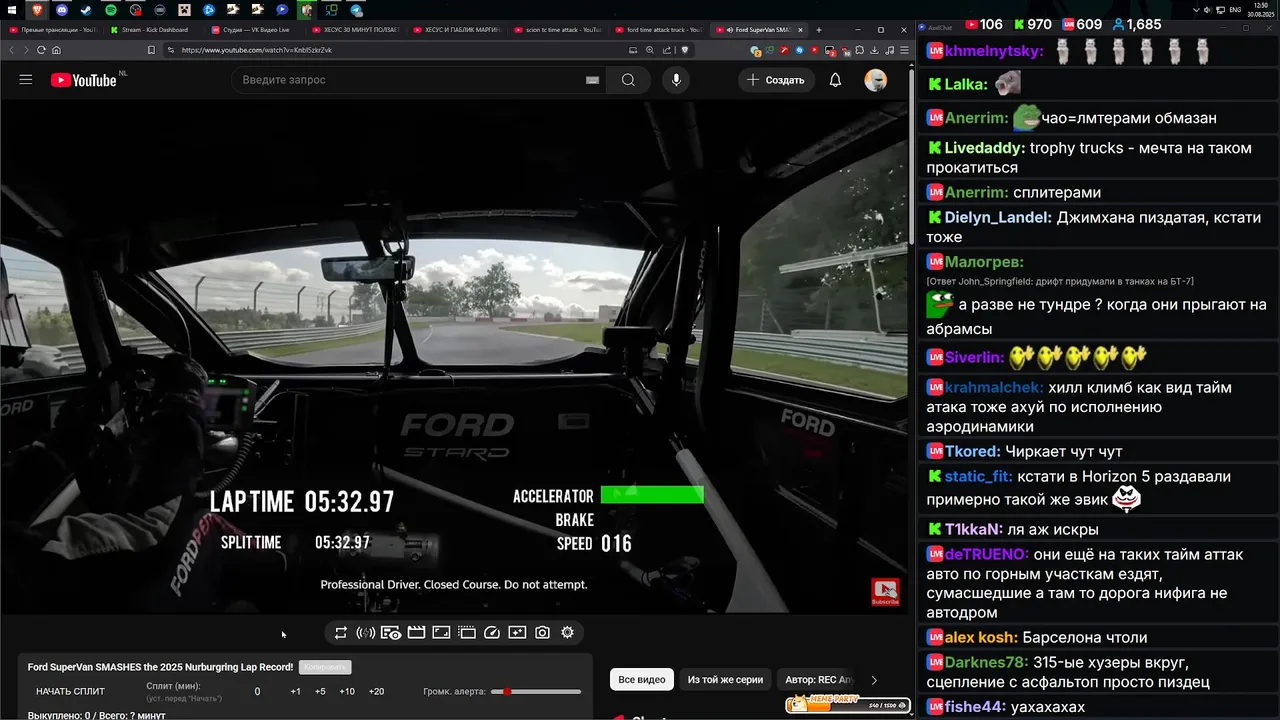Viewport: 1280px width, 720px height.
Task: Toggle the loop icon in video toolbar
Action: click(341, 633)
